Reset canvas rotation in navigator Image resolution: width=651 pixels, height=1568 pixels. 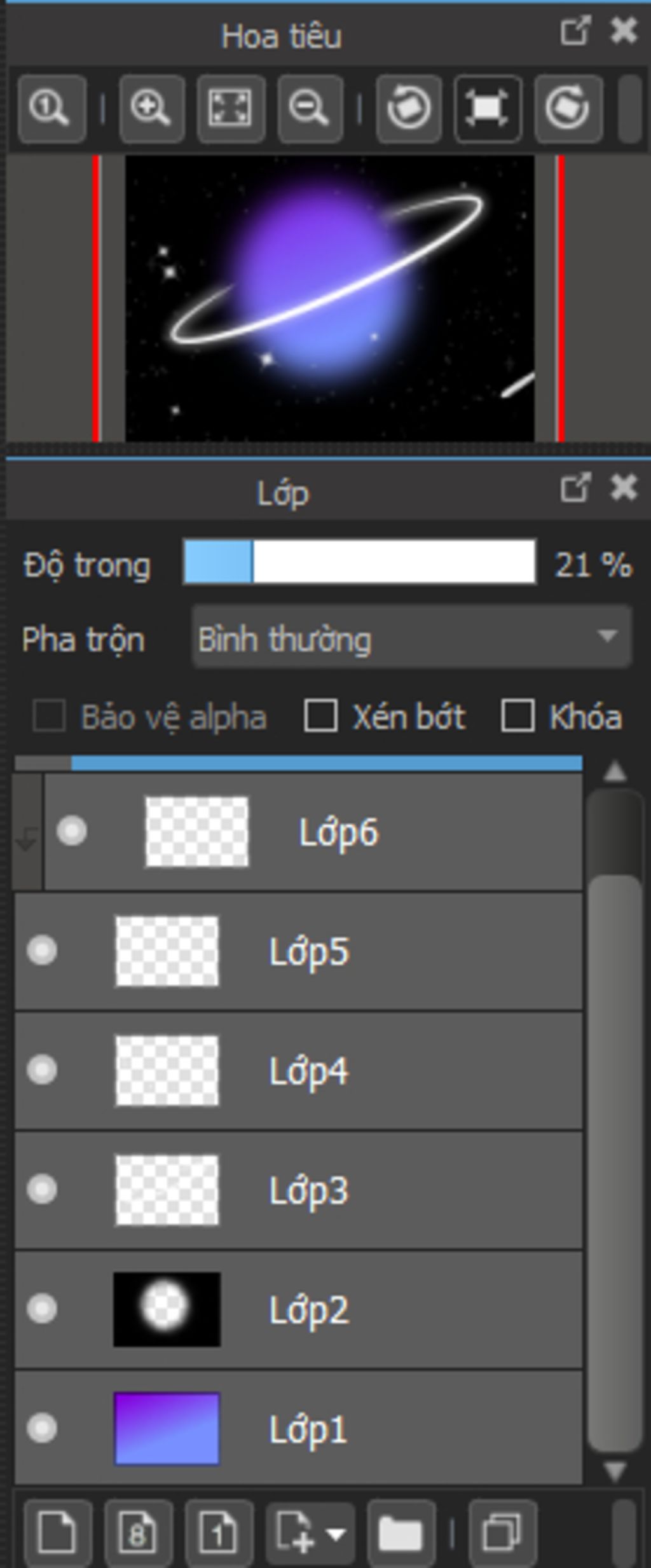pos(488,108)
